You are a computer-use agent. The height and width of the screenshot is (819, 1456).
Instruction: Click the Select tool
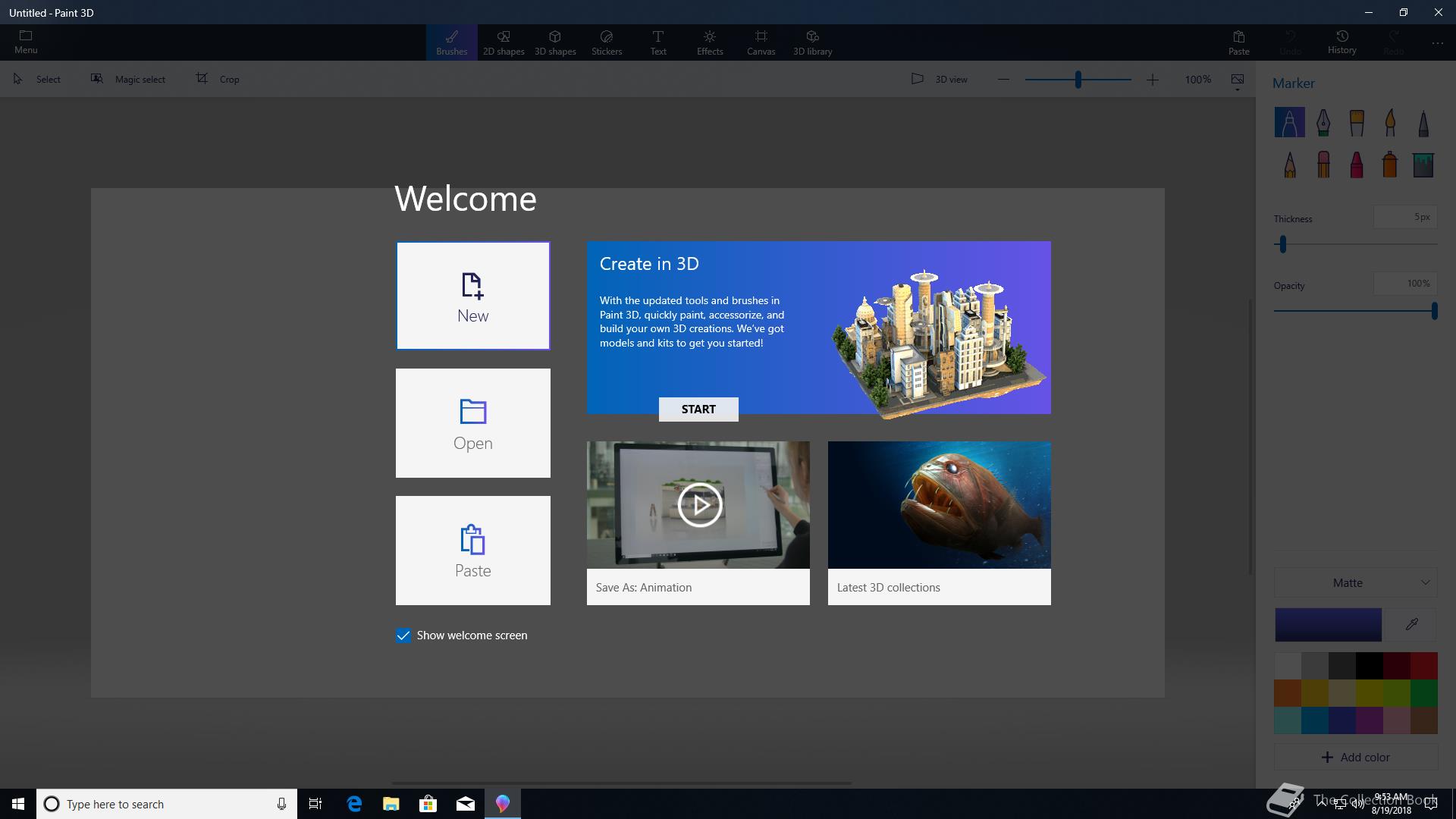(36, 79)
